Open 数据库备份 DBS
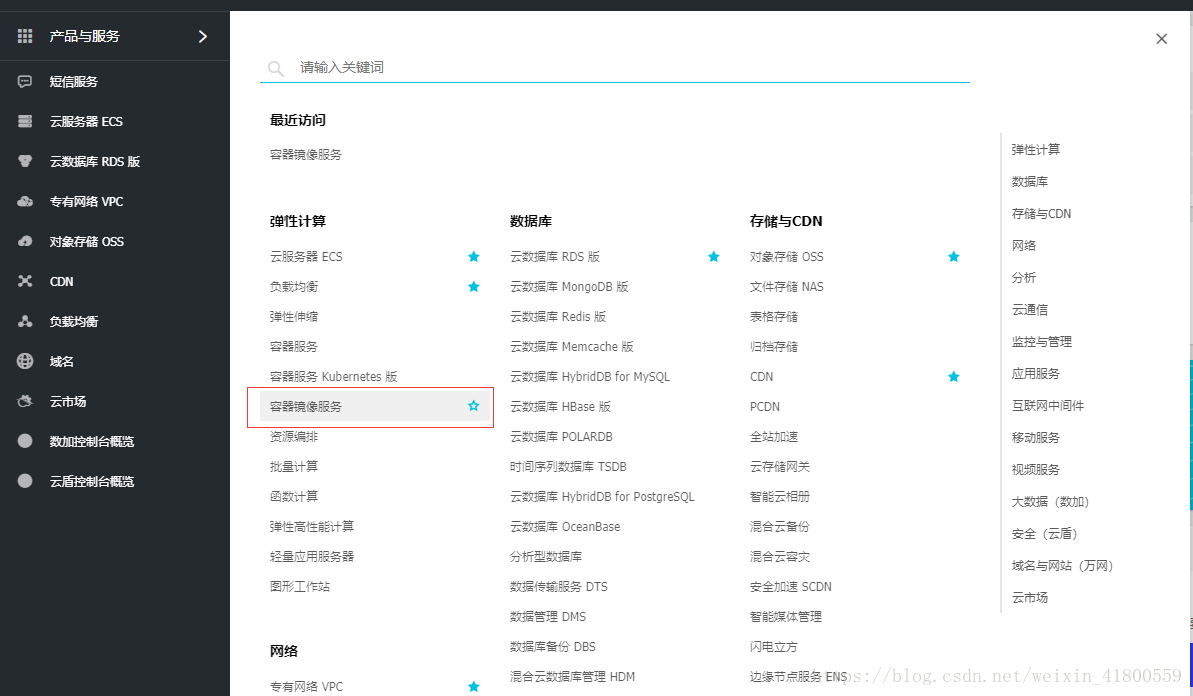The height and width of the screenshot is (696, 1193). (552, 647)
